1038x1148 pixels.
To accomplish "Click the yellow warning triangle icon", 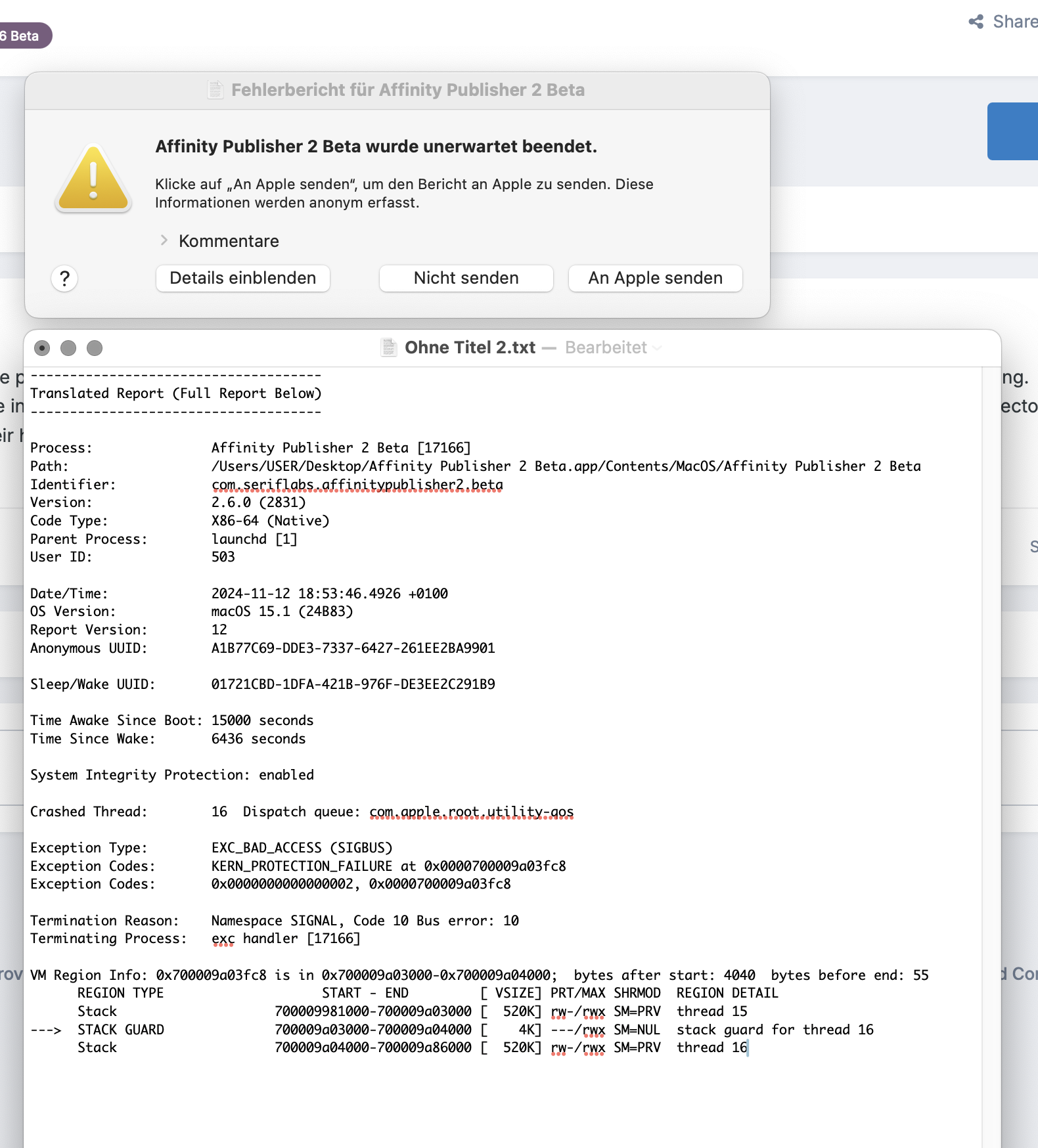I will 94,178.
